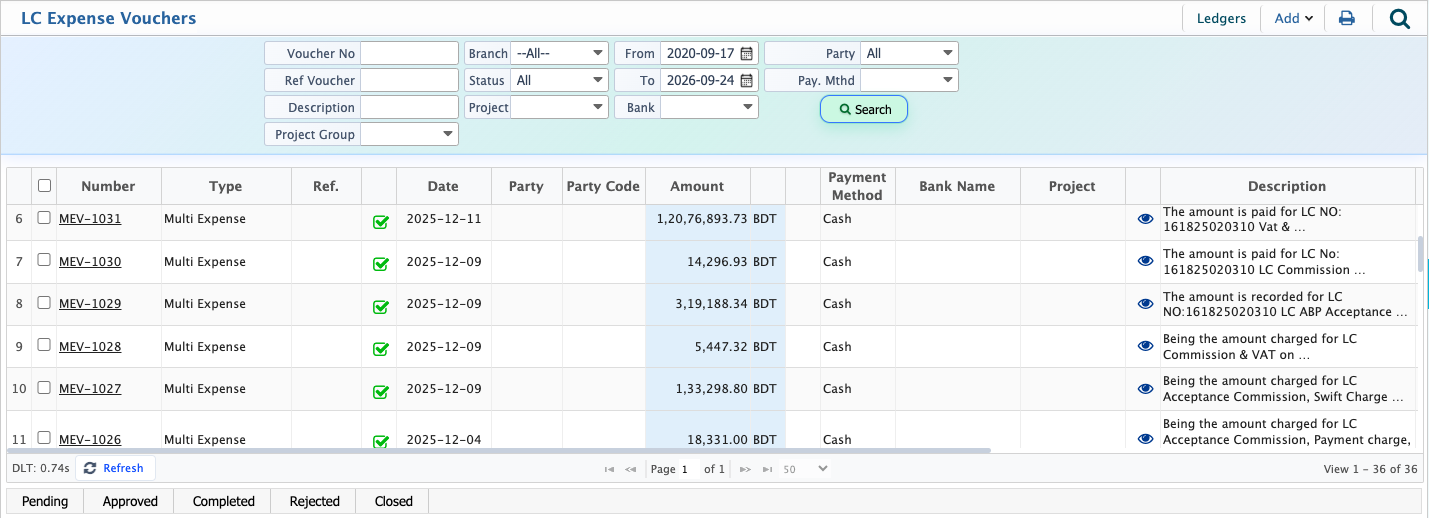This screenshot has height=518, width=1429.
Task: Click approved status icon for MEV-1029
Action: pos(380,306)
